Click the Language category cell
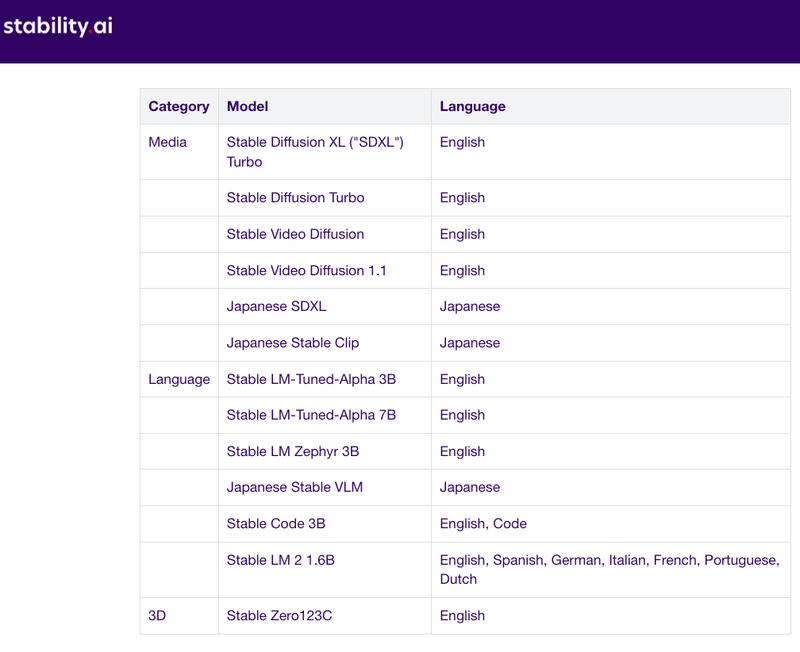The image size is (800, 652). point(179,380)
